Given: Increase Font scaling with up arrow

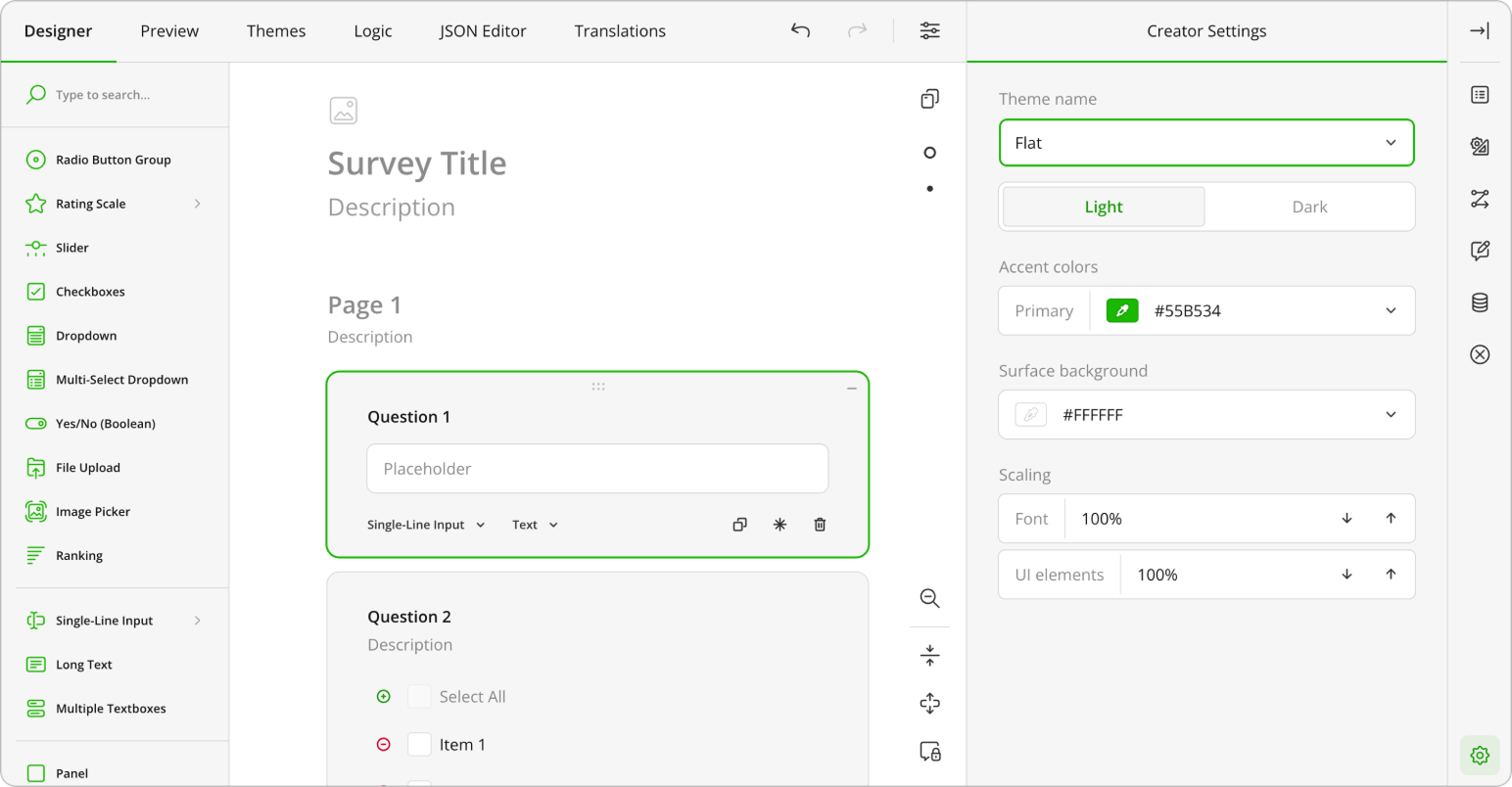Looking at the screenshot, I should tap(1391, 518).
